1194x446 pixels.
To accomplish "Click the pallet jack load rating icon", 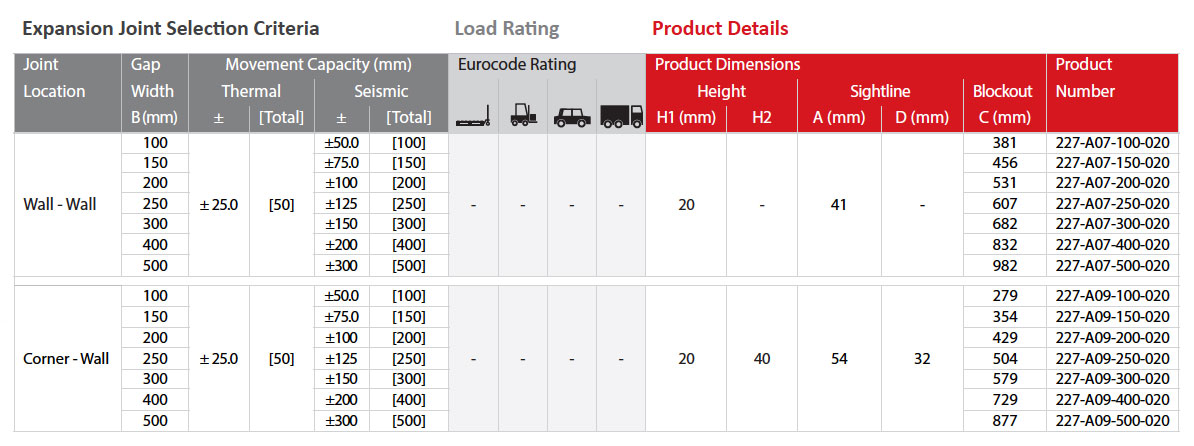I will click(473, 118).
